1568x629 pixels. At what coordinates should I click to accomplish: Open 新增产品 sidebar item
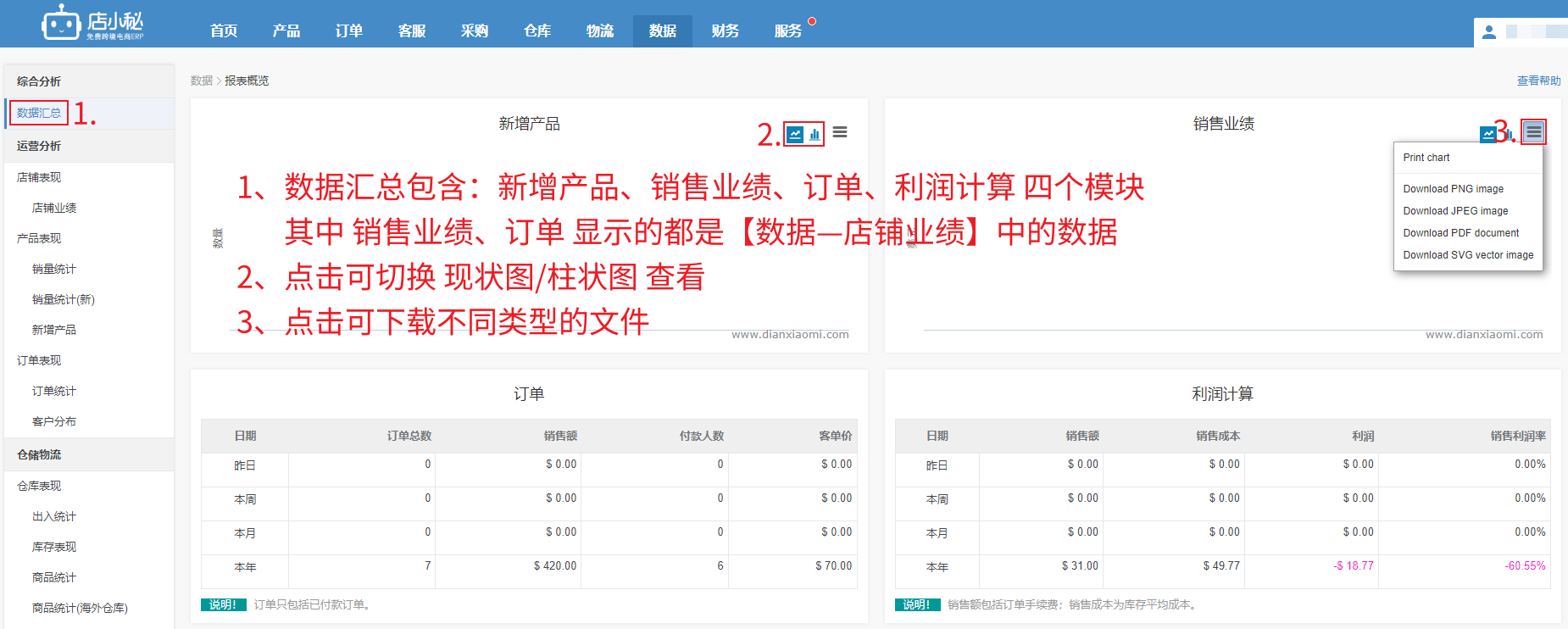point(54,330)
